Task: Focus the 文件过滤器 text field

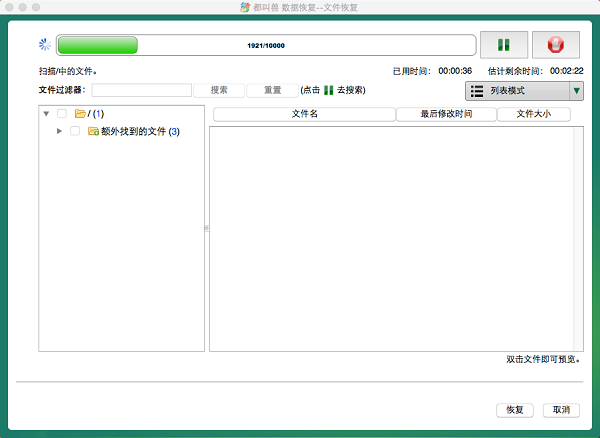Action: point(142,90)
